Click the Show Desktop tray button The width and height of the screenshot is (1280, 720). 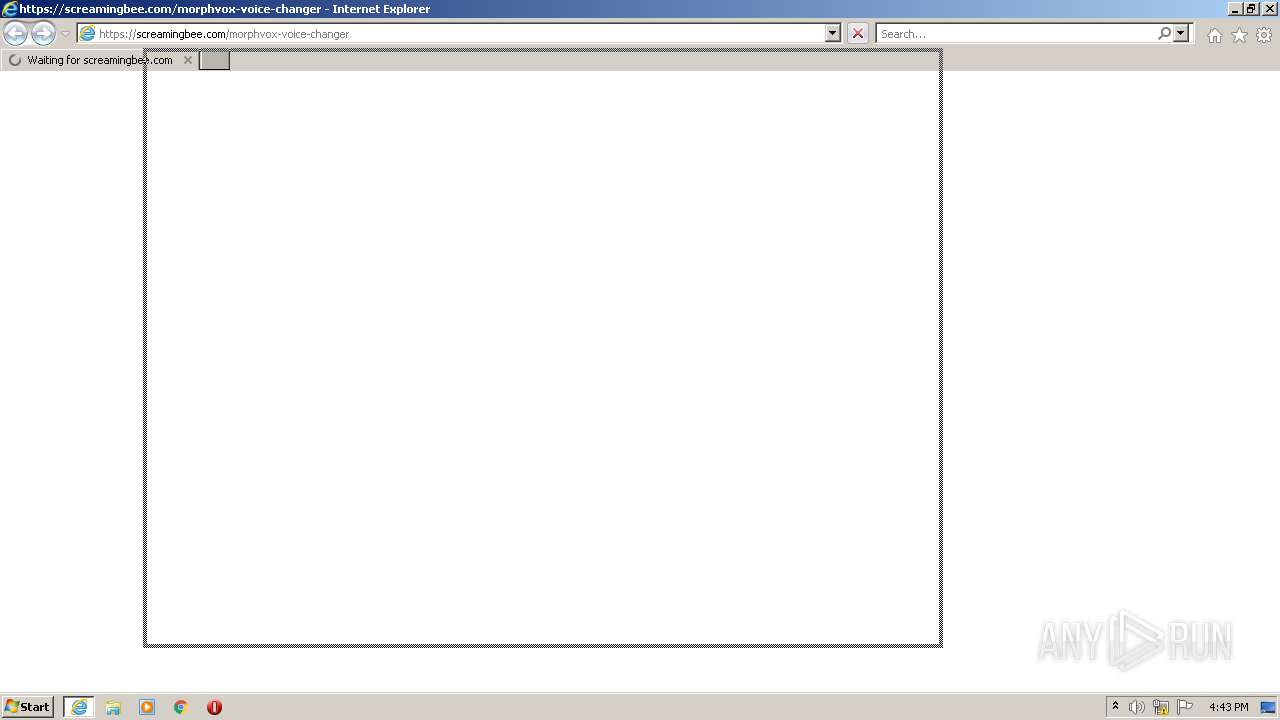tap(1269, 707)
